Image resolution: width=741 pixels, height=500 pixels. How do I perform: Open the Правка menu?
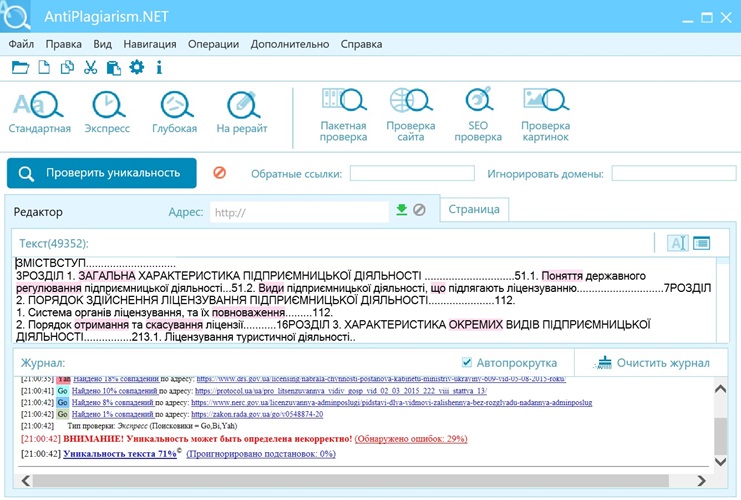coord(64,44)
